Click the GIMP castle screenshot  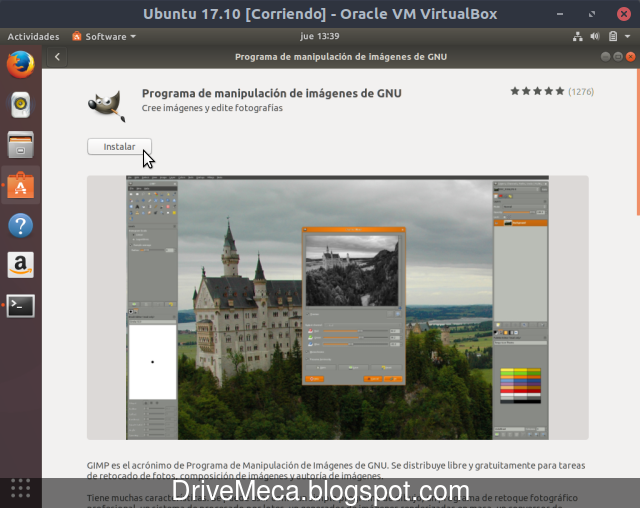click(338, 308)
